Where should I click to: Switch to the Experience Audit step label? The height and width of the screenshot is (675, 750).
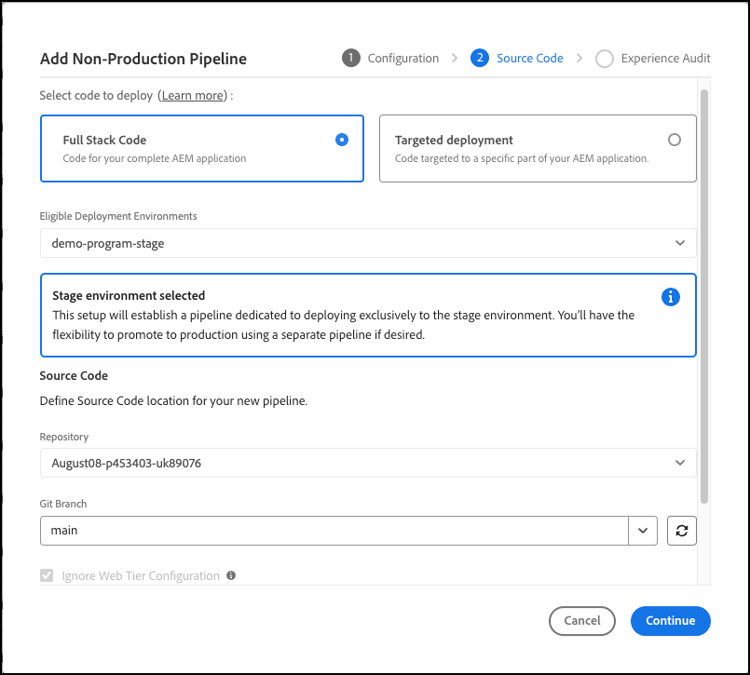pos(665,58)
